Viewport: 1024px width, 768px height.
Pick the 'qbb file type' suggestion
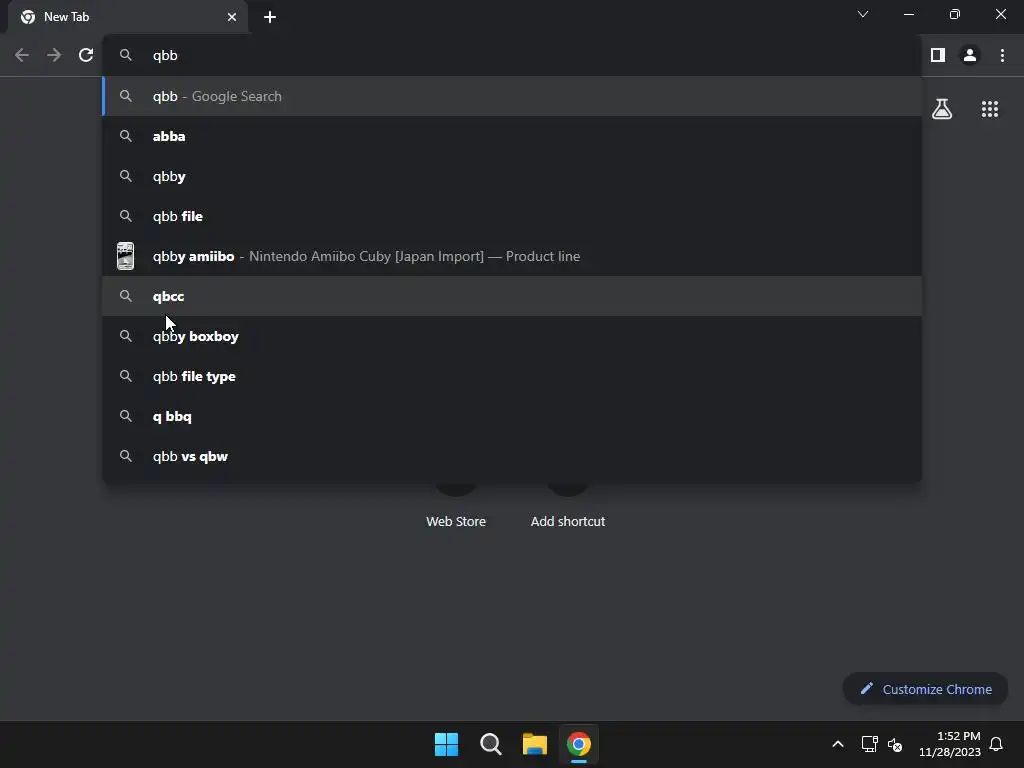click(x=513, y=376)
